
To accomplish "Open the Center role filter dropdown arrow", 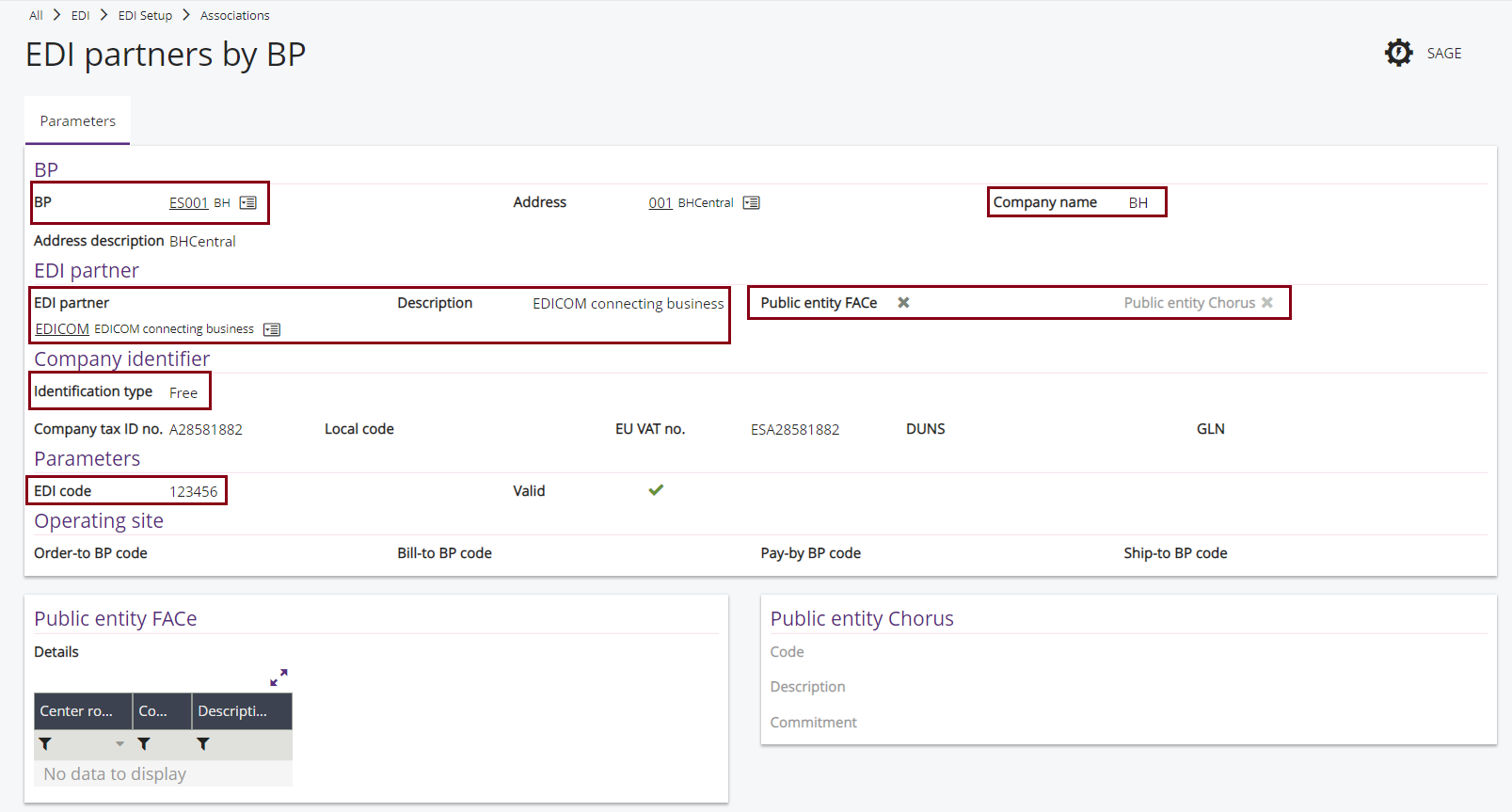I will click(x=119, y=744).
